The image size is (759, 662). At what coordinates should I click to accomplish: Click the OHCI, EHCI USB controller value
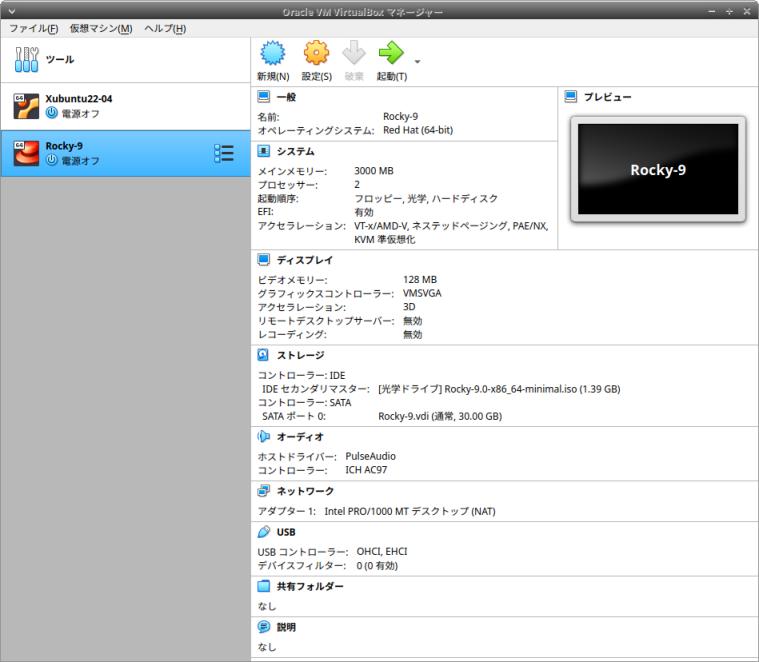382,552
